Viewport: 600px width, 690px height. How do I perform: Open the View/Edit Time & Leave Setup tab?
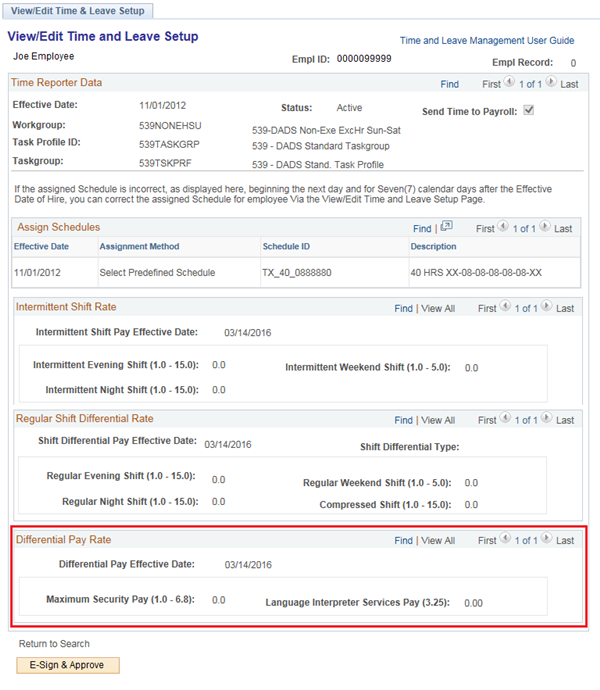[x=79, y=11]
